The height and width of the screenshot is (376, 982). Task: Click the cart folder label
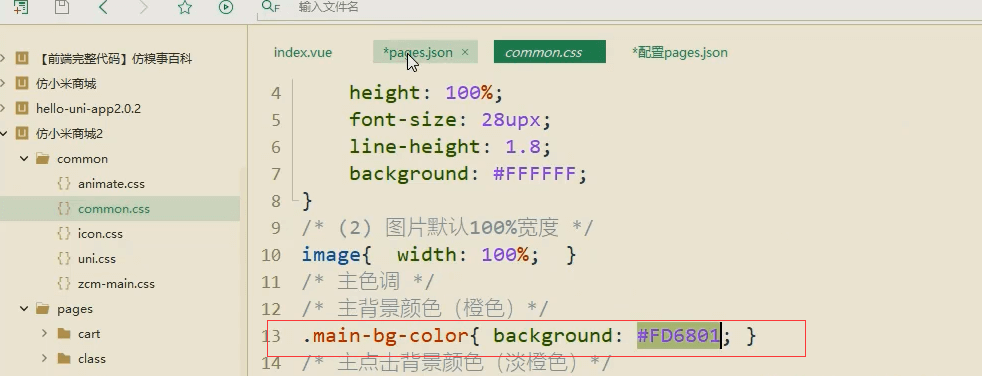(89, 334)
